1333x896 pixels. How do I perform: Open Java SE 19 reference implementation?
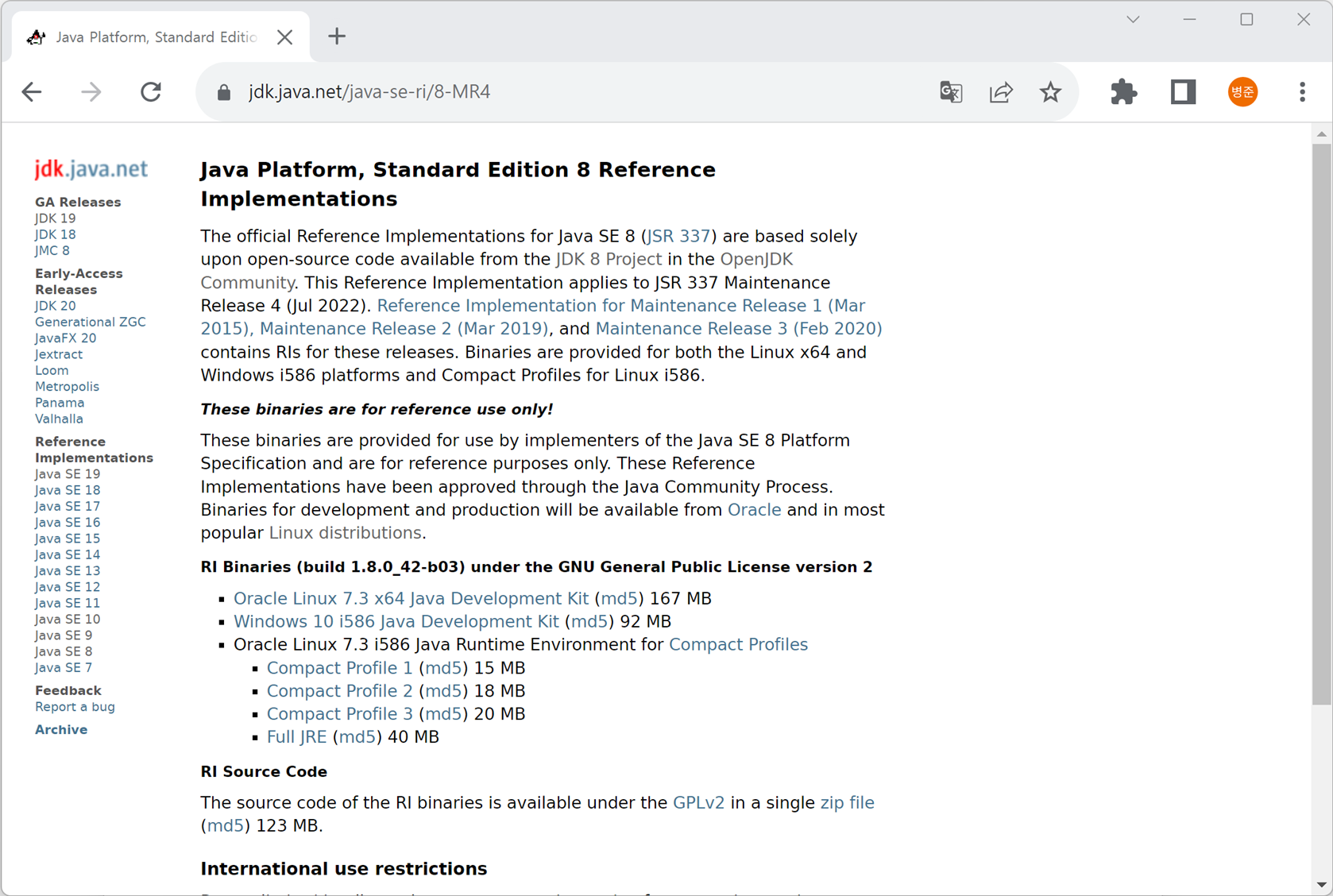tap(68, 474)
